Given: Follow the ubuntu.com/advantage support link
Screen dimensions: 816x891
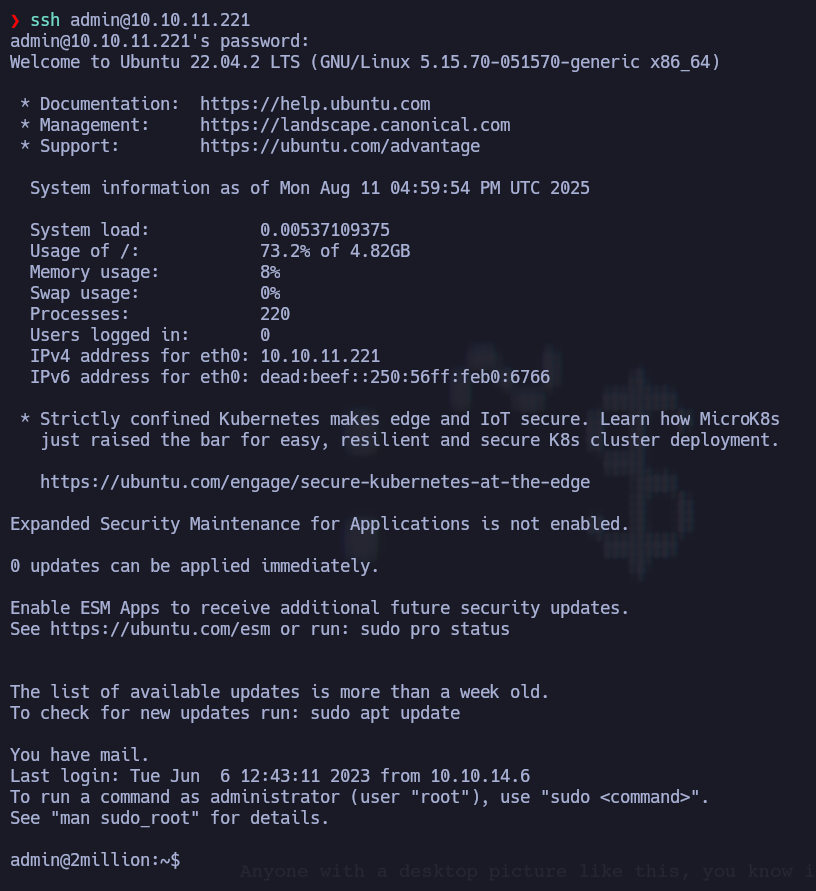Looking at the screenshot, I should coord(340,146).
